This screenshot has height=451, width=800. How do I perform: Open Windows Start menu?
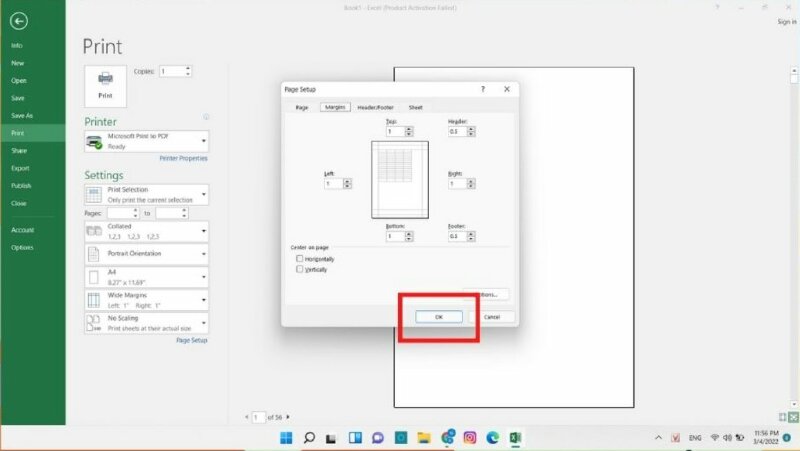286,437
